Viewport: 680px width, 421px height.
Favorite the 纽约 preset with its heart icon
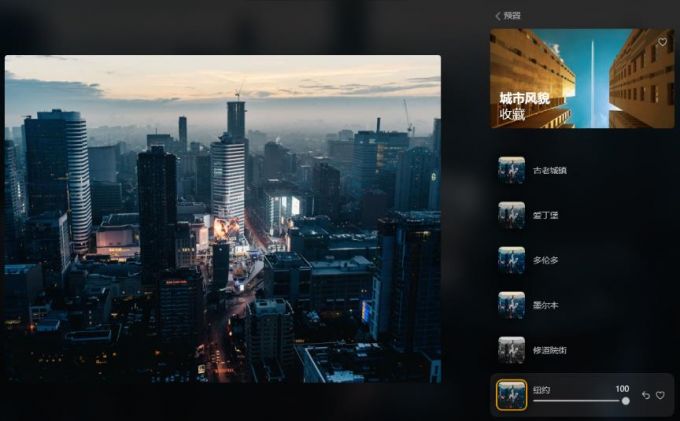pos(660,395)
